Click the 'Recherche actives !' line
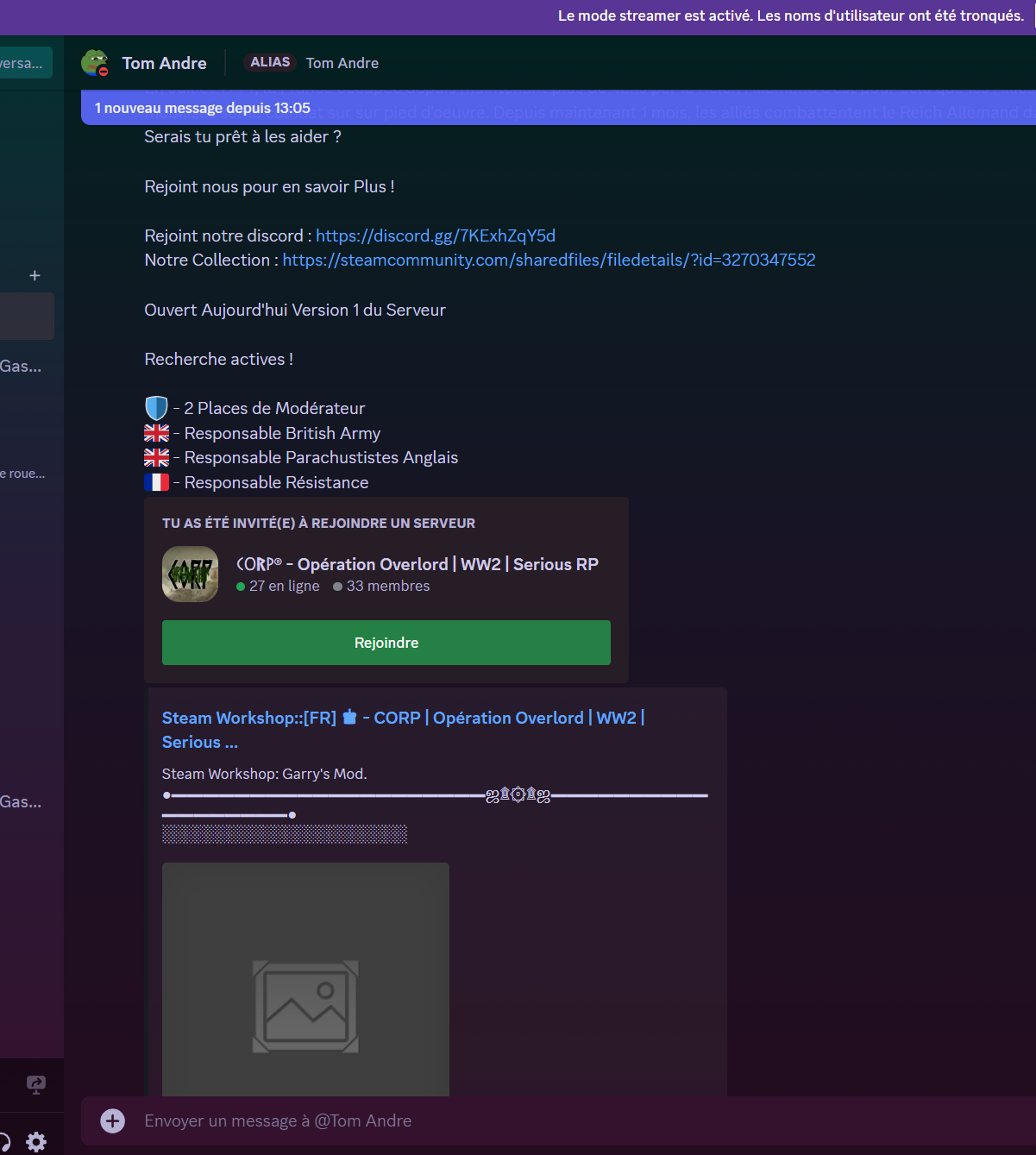Screen dimensions: 1036x1155 click(219, 359)
